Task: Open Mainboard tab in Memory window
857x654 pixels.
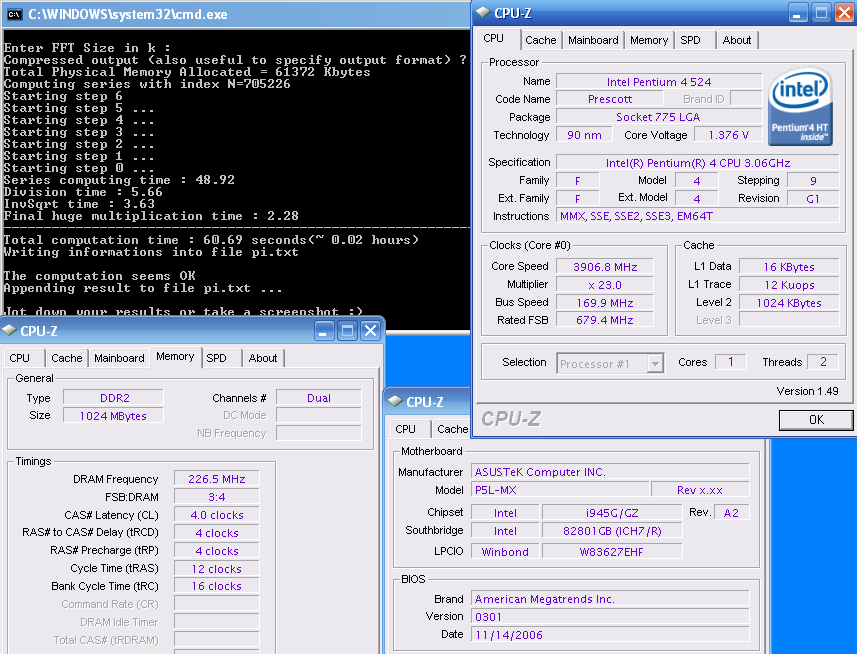Action: [119, 358]
